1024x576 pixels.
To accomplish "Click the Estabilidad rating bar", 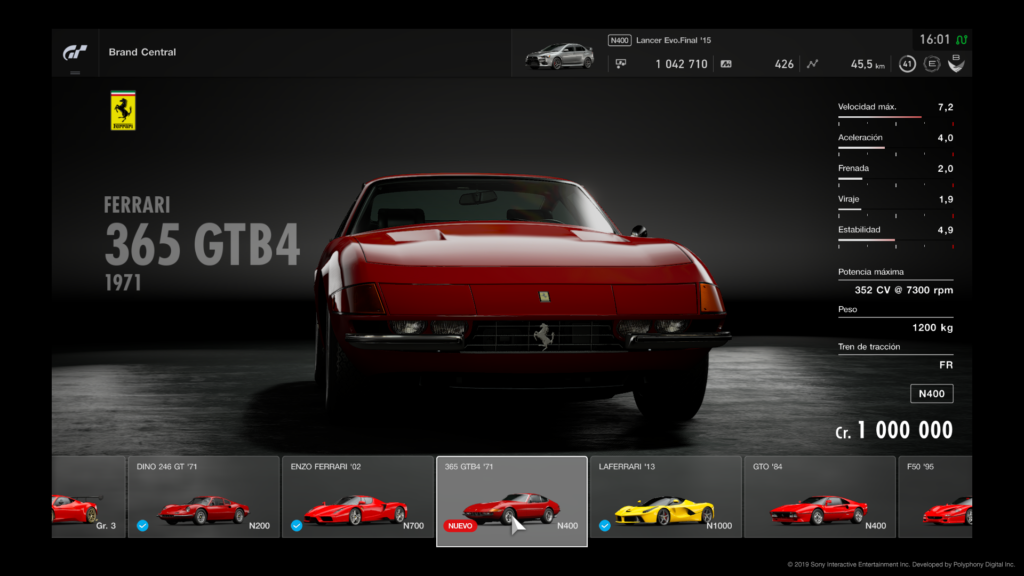I will click(895, 241).
